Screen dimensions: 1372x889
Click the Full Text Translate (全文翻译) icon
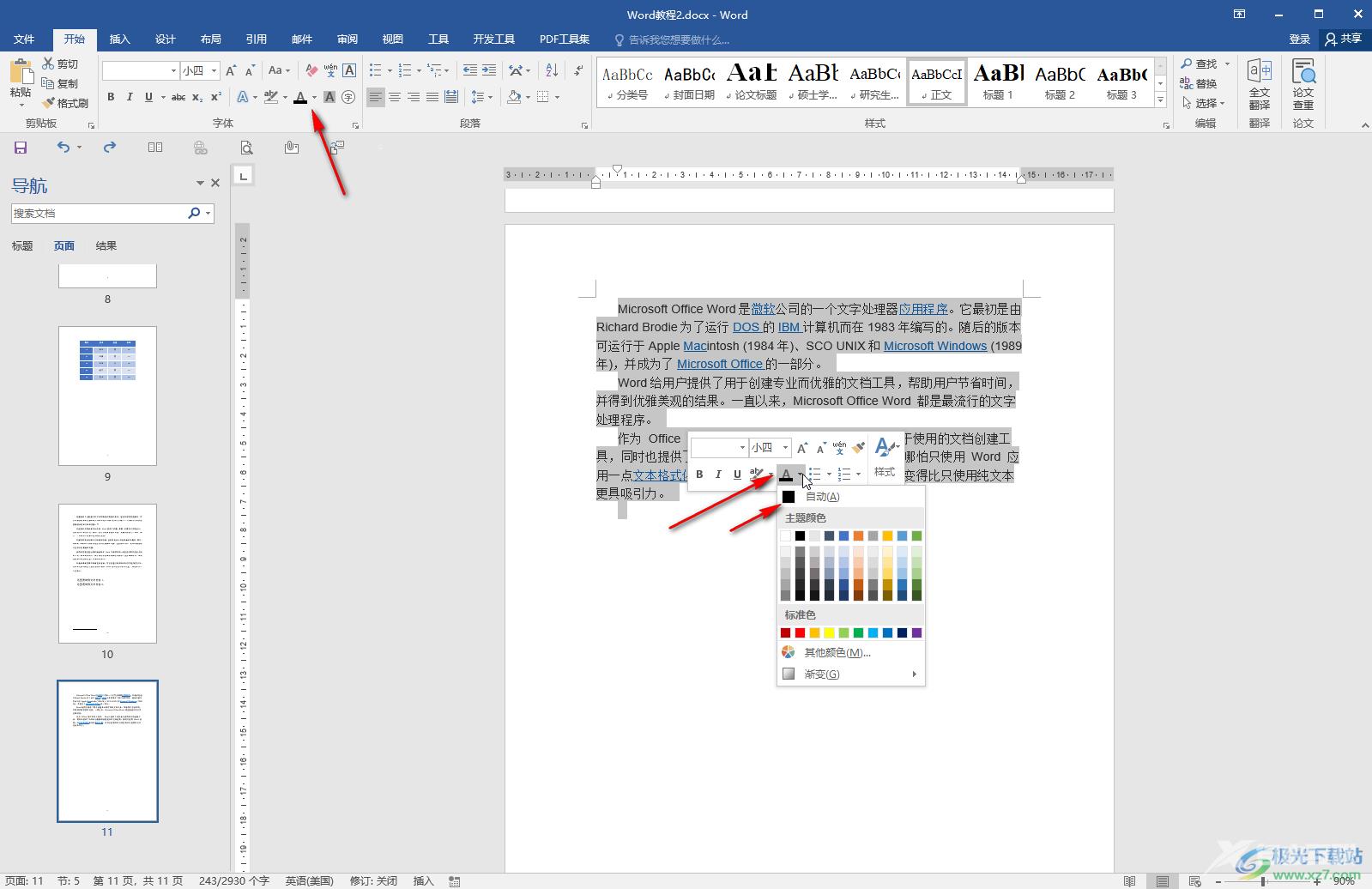(x=1260, y=84)
